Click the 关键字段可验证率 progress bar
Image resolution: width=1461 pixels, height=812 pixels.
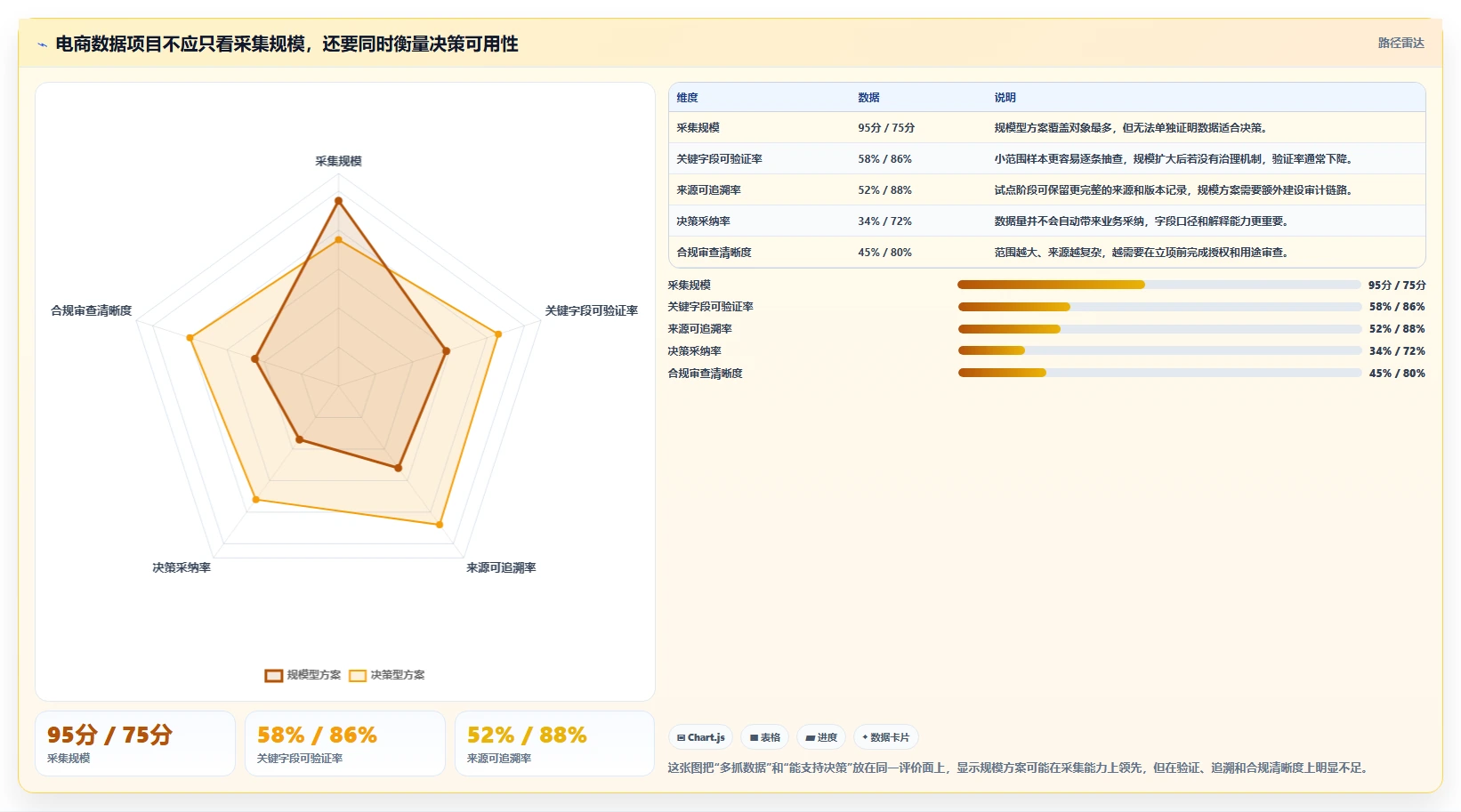[1159, 307]
